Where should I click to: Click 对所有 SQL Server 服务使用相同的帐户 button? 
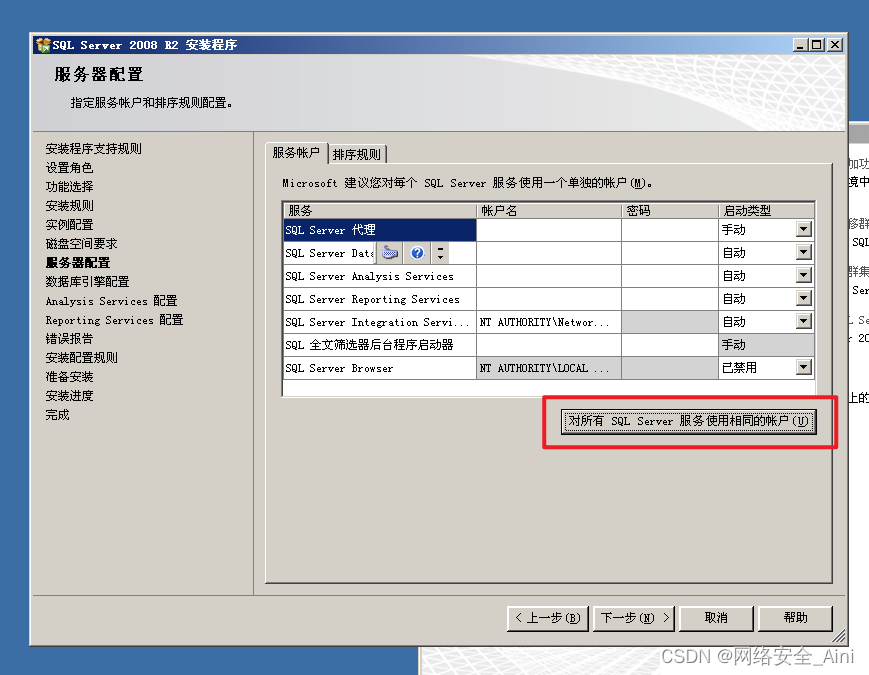click(688, 421)
